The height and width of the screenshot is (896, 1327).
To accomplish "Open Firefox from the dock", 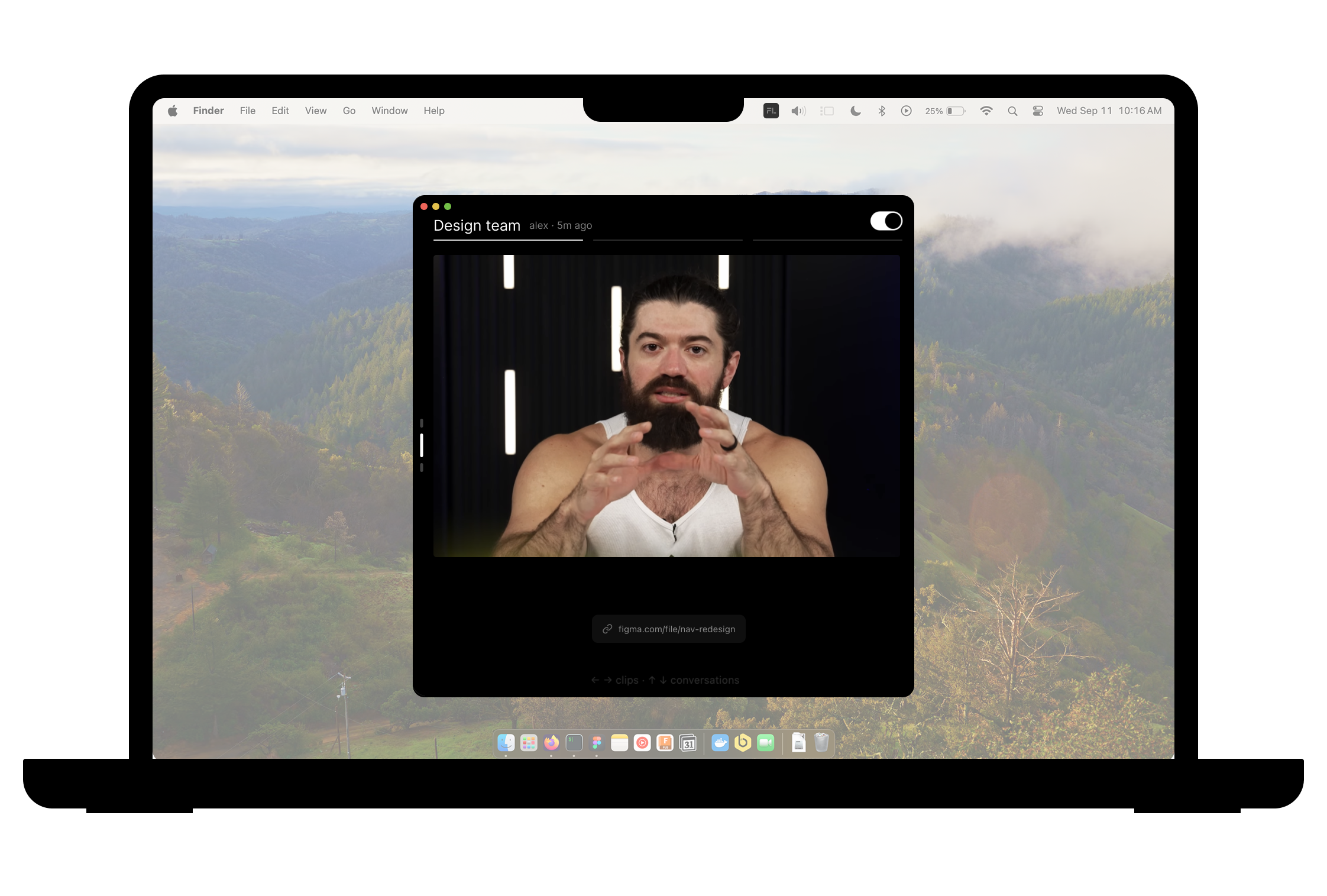I will 551,743.
